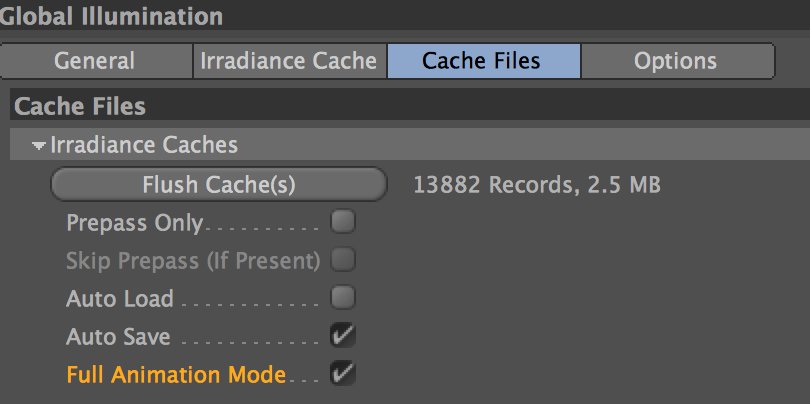Select the Cache Files tab

(x=484, y=61)
